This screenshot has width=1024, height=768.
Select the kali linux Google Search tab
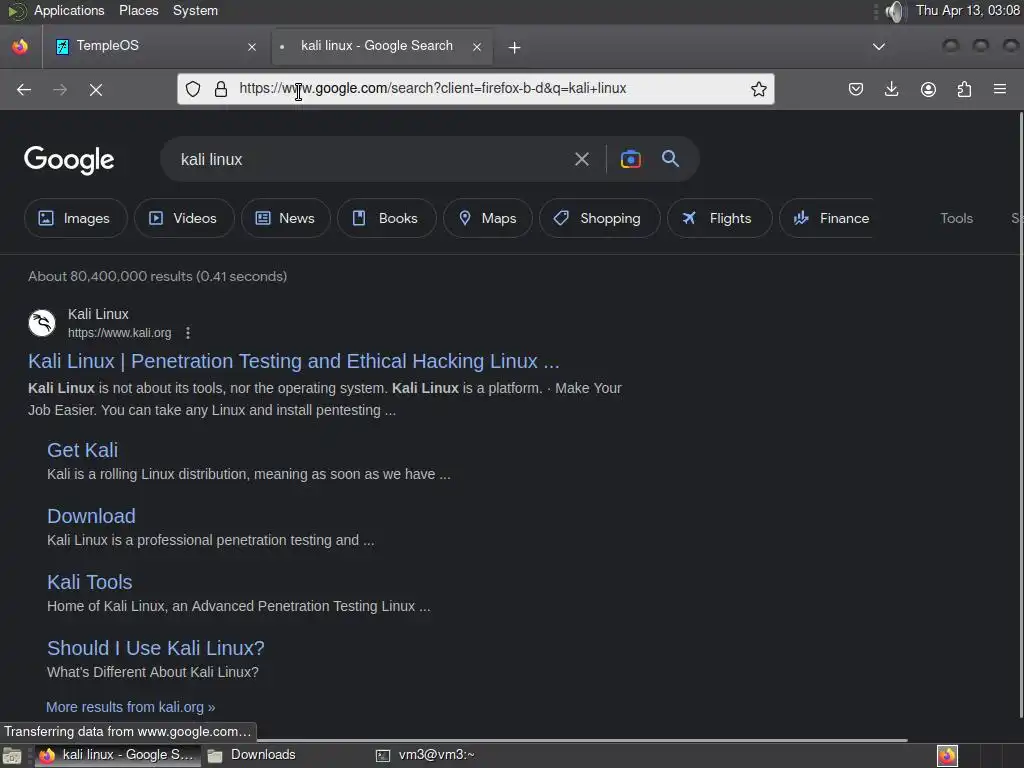coord(382,46)
